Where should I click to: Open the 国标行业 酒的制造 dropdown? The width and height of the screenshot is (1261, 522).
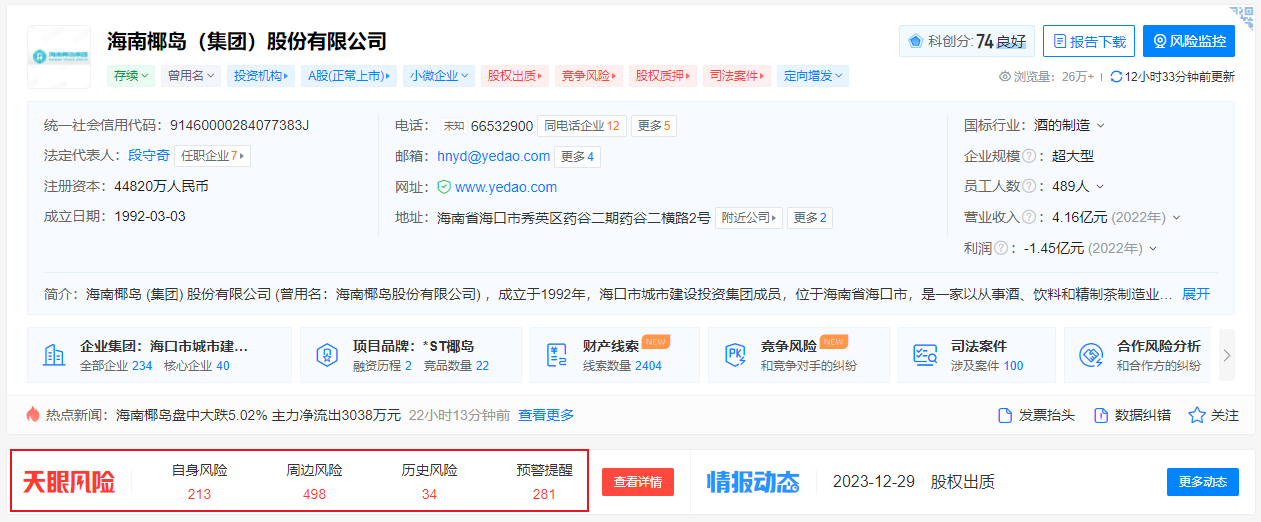tap(1101, 126)
